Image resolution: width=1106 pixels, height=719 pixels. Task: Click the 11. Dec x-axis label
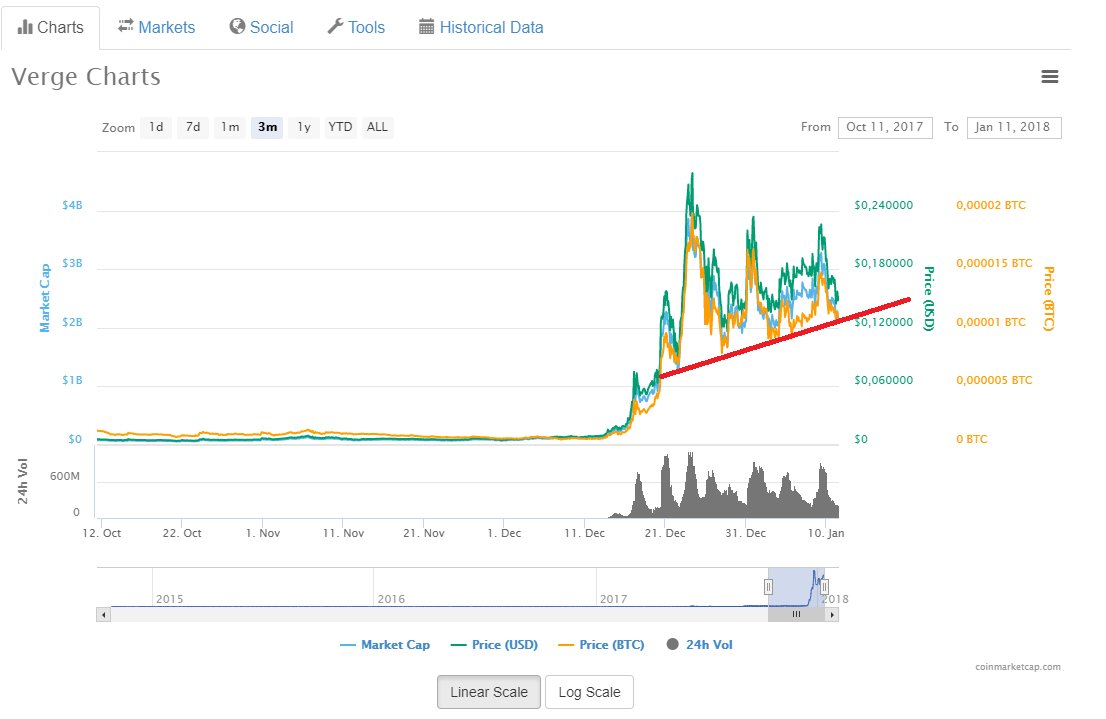pos(584,533)
